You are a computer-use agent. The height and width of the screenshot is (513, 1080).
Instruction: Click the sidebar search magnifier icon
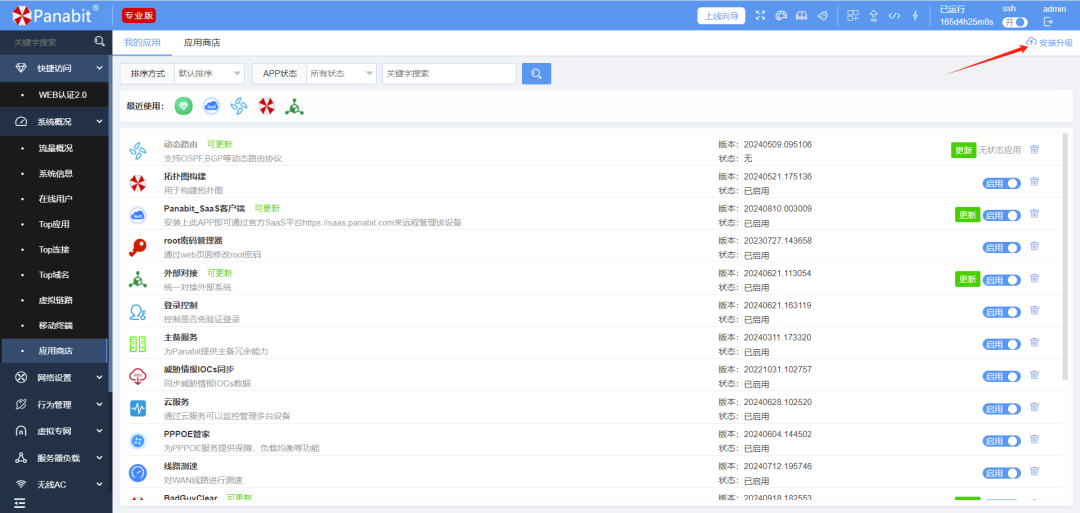point(100,42)
